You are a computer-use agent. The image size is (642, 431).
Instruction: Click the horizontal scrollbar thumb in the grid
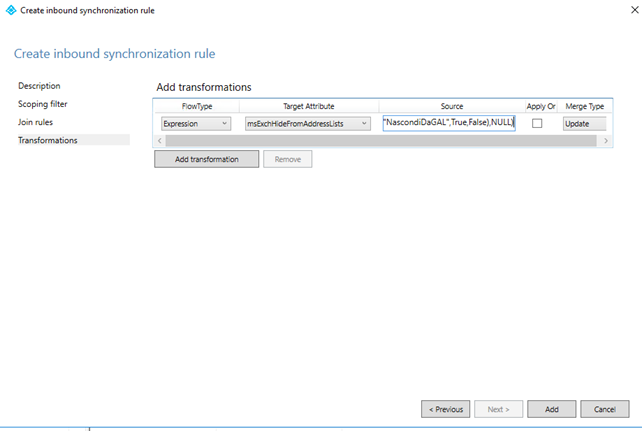(x=381, y=141)
